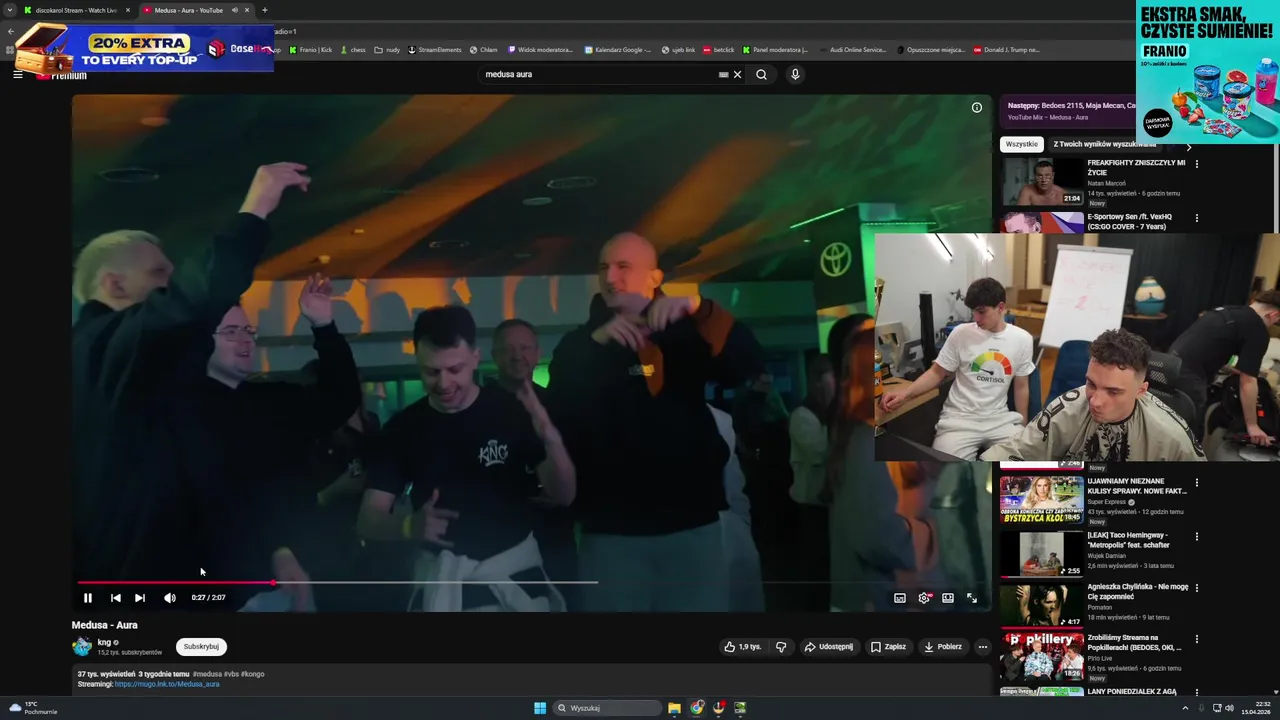Viewport: 1280px width, 720px height.
Task: Go back in the browser
Action: (x=10, y=31)
